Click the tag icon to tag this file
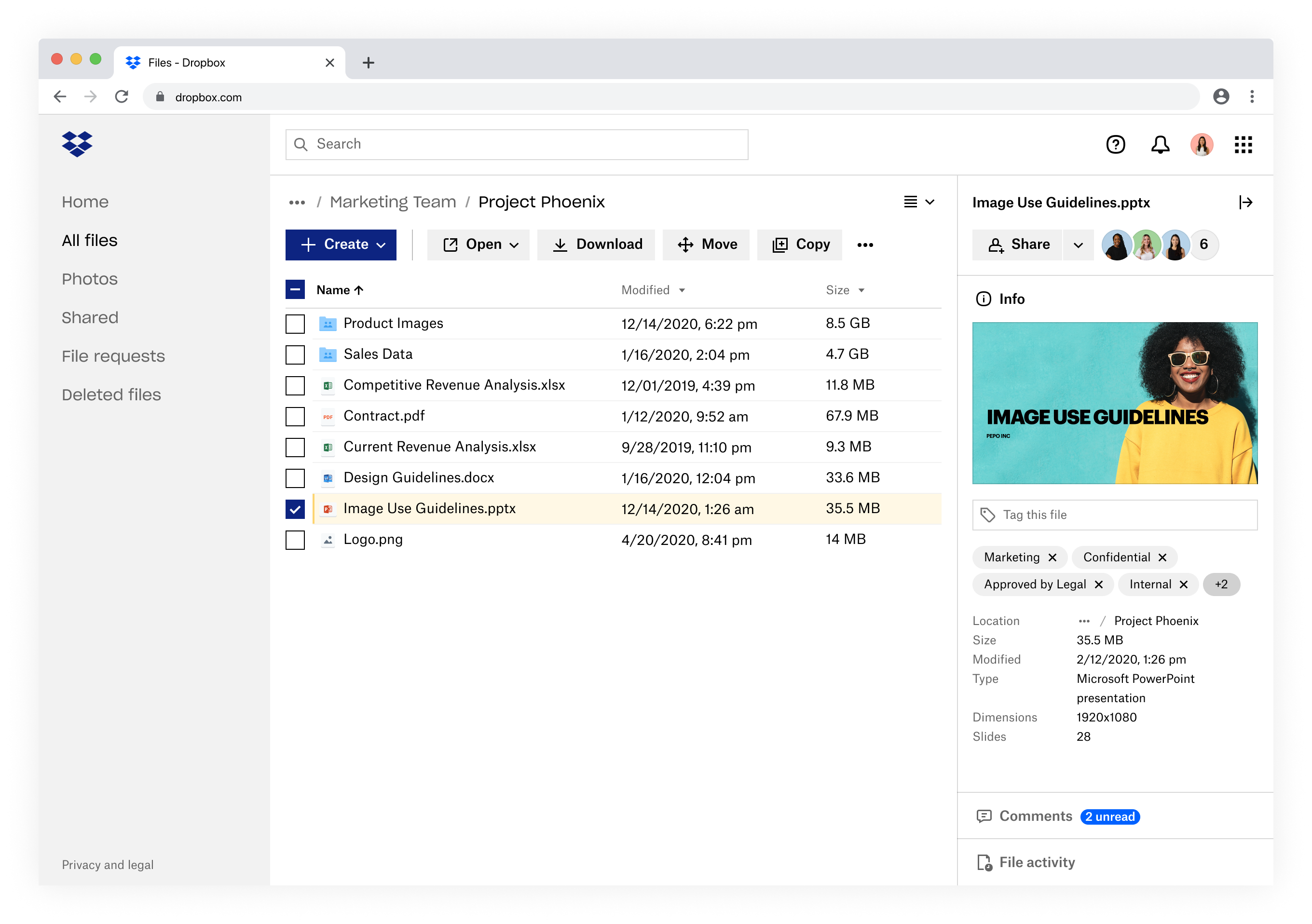1312x924 pixels. coord(989,515)
